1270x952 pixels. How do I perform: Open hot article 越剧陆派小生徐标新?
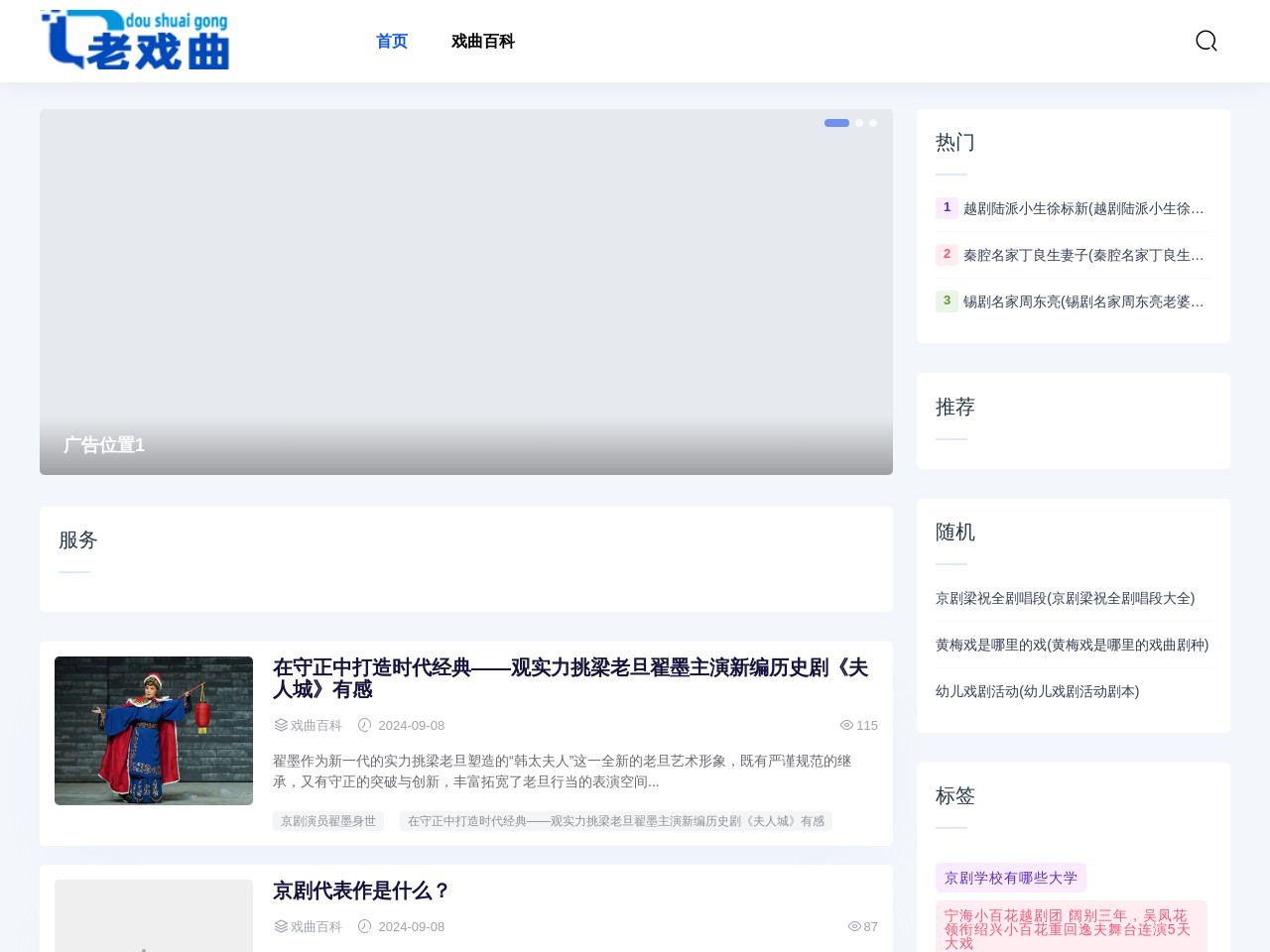[1083, 208]
